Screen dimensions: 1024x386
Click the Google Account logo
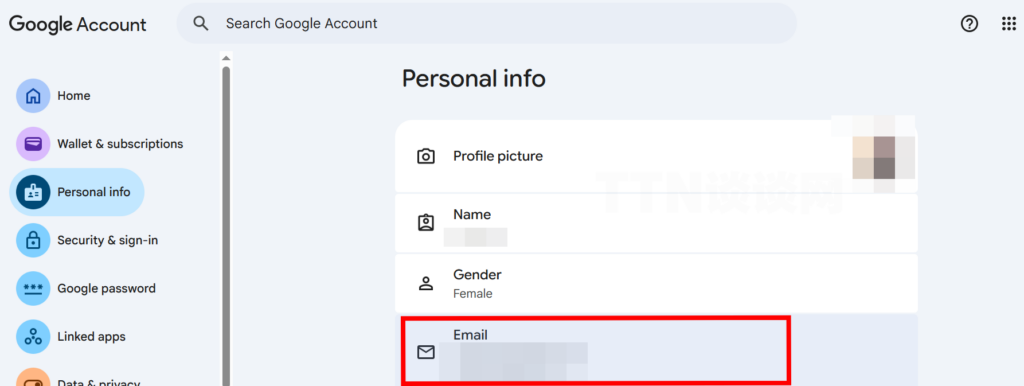point(78,24)
